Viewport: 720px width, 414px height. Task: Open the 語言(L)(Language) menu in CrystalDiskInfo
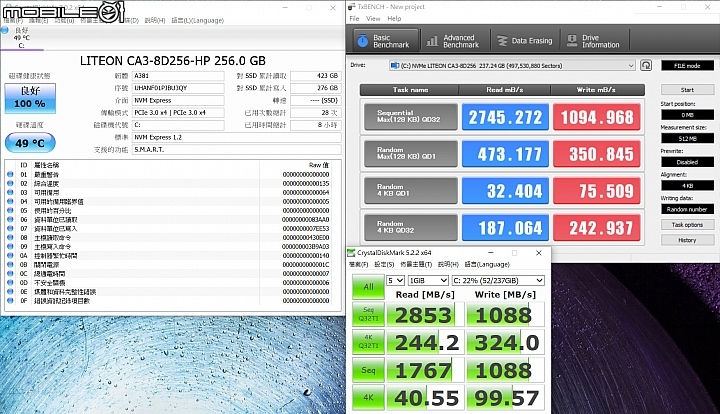197,21
